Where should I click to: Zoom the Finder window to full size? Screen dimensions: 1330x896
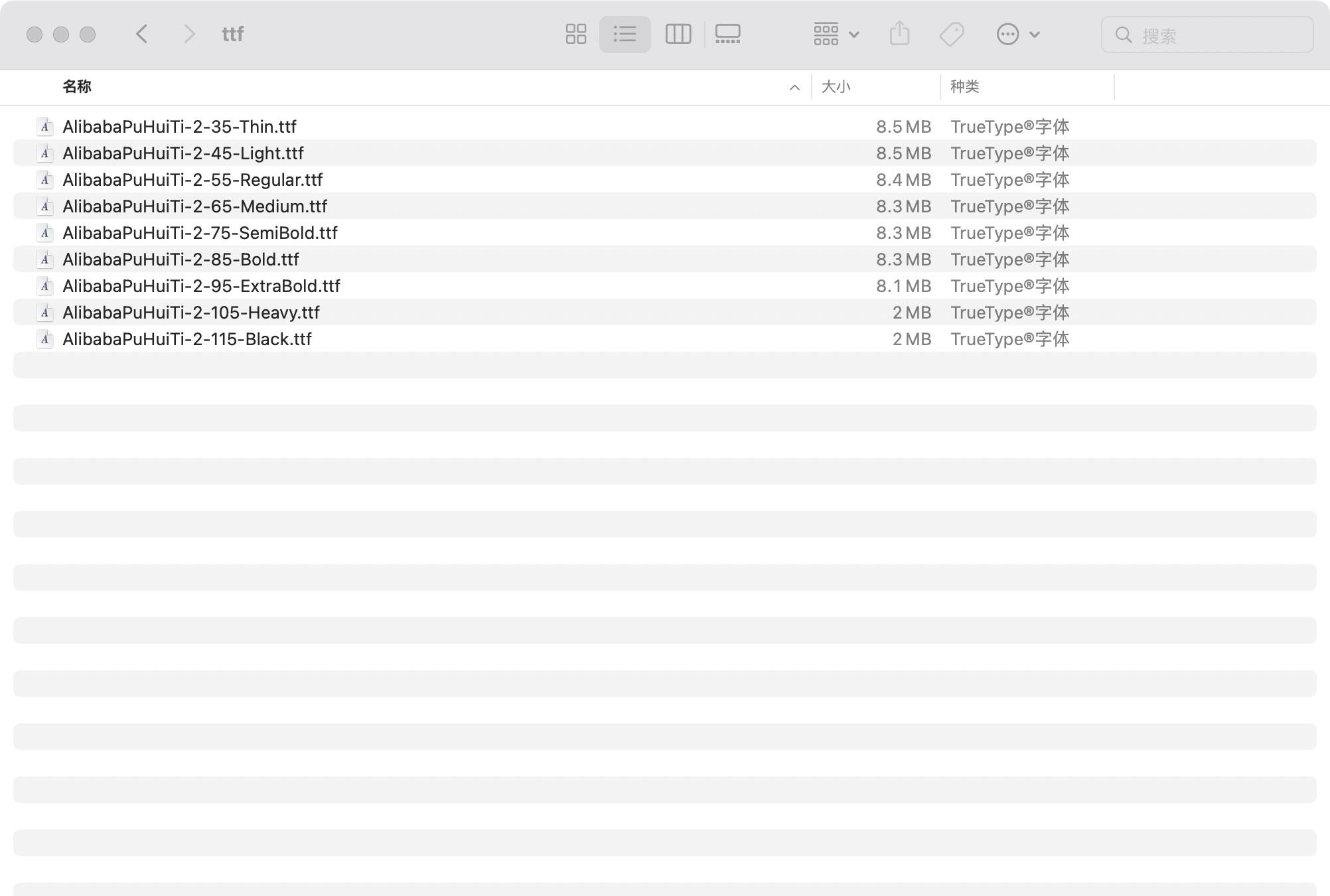(88, 35)
